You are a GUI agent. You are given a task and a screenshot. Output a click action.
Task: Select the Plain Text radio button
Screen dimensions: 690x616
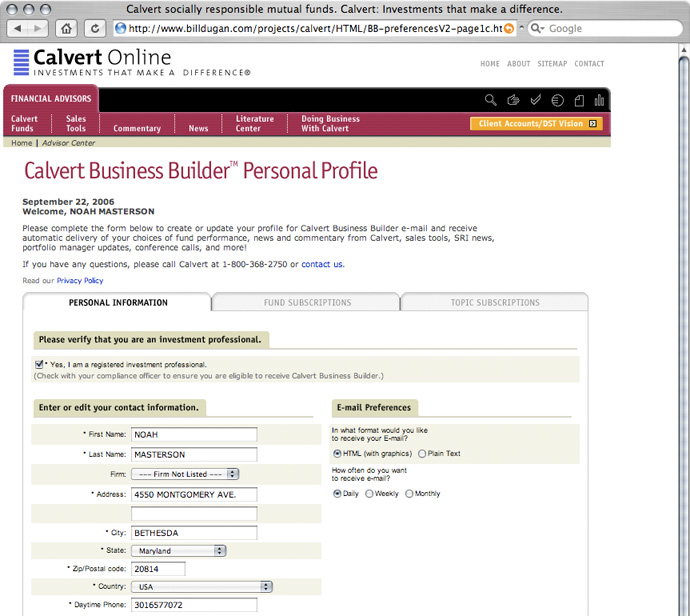[x=422, y=454]
